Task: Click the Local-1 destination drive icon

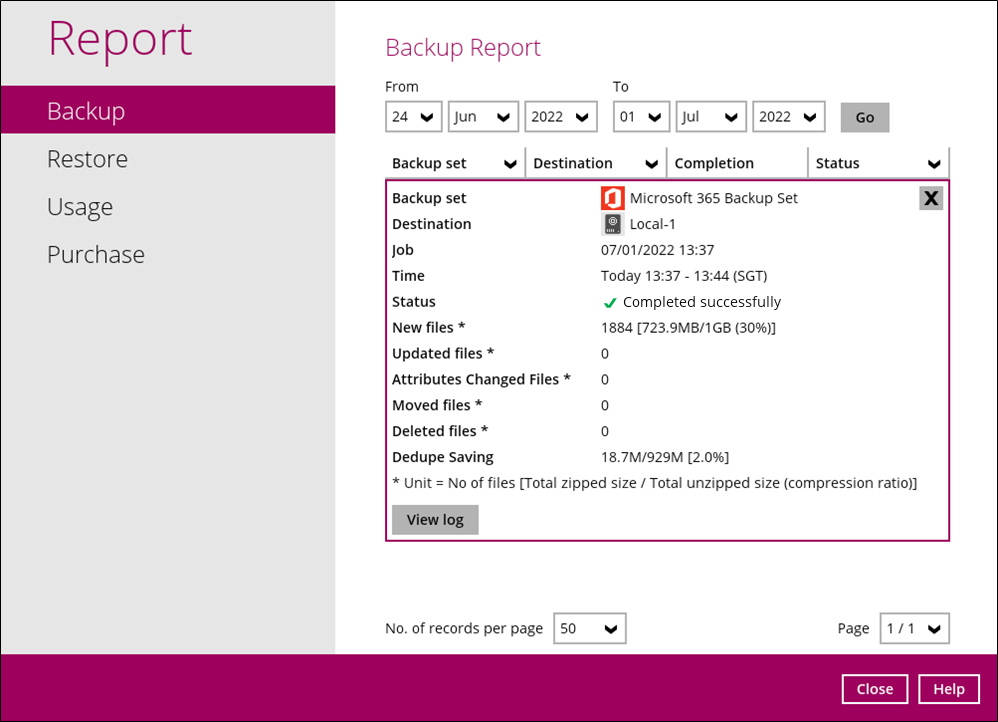Action: [x=612, y=224]
